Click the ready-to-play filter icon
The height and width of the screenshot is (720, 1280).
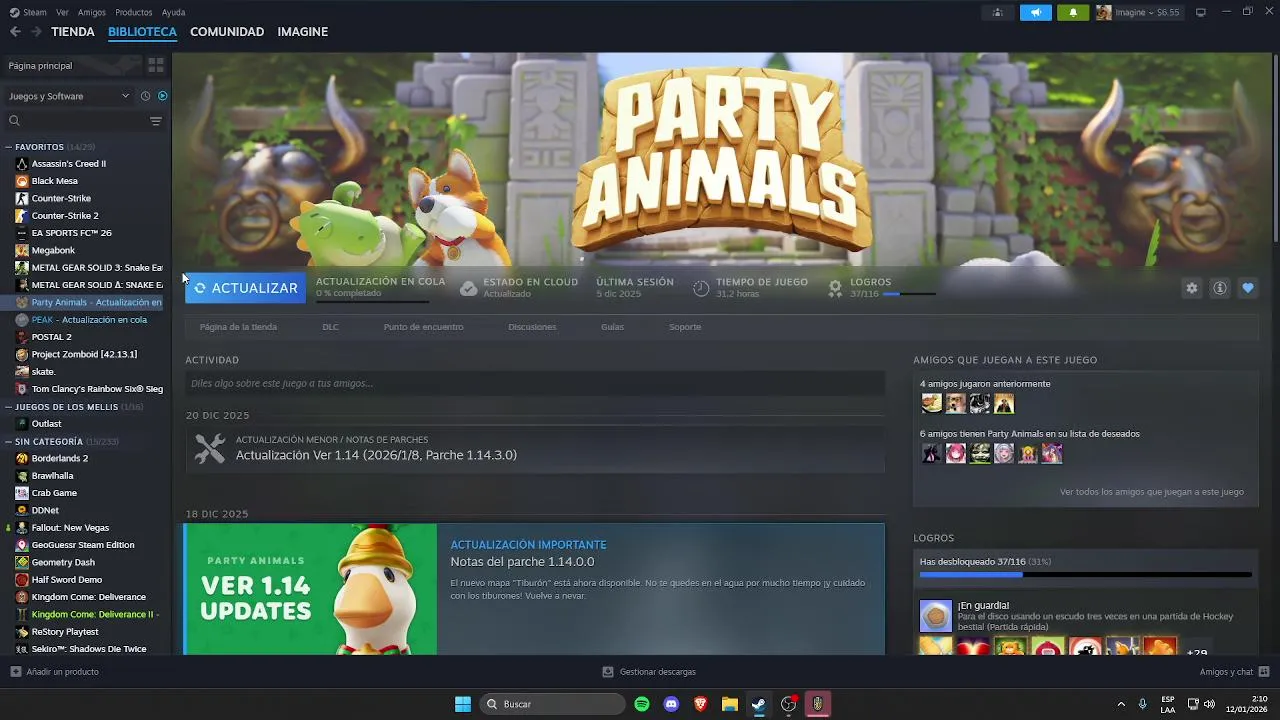(162, 96)
